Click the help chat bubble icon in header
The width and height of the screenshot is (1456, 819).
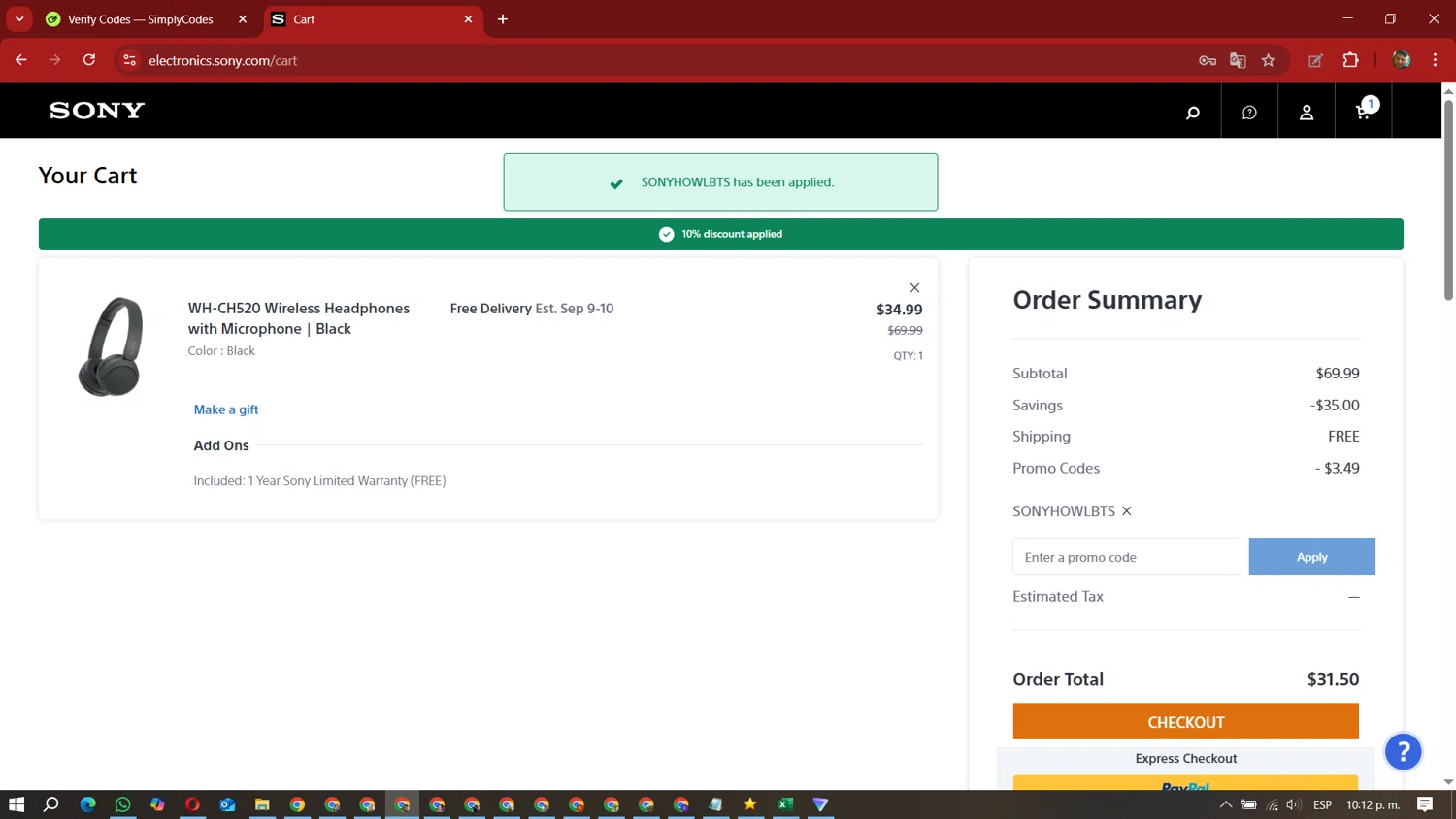coord(1249,112)
